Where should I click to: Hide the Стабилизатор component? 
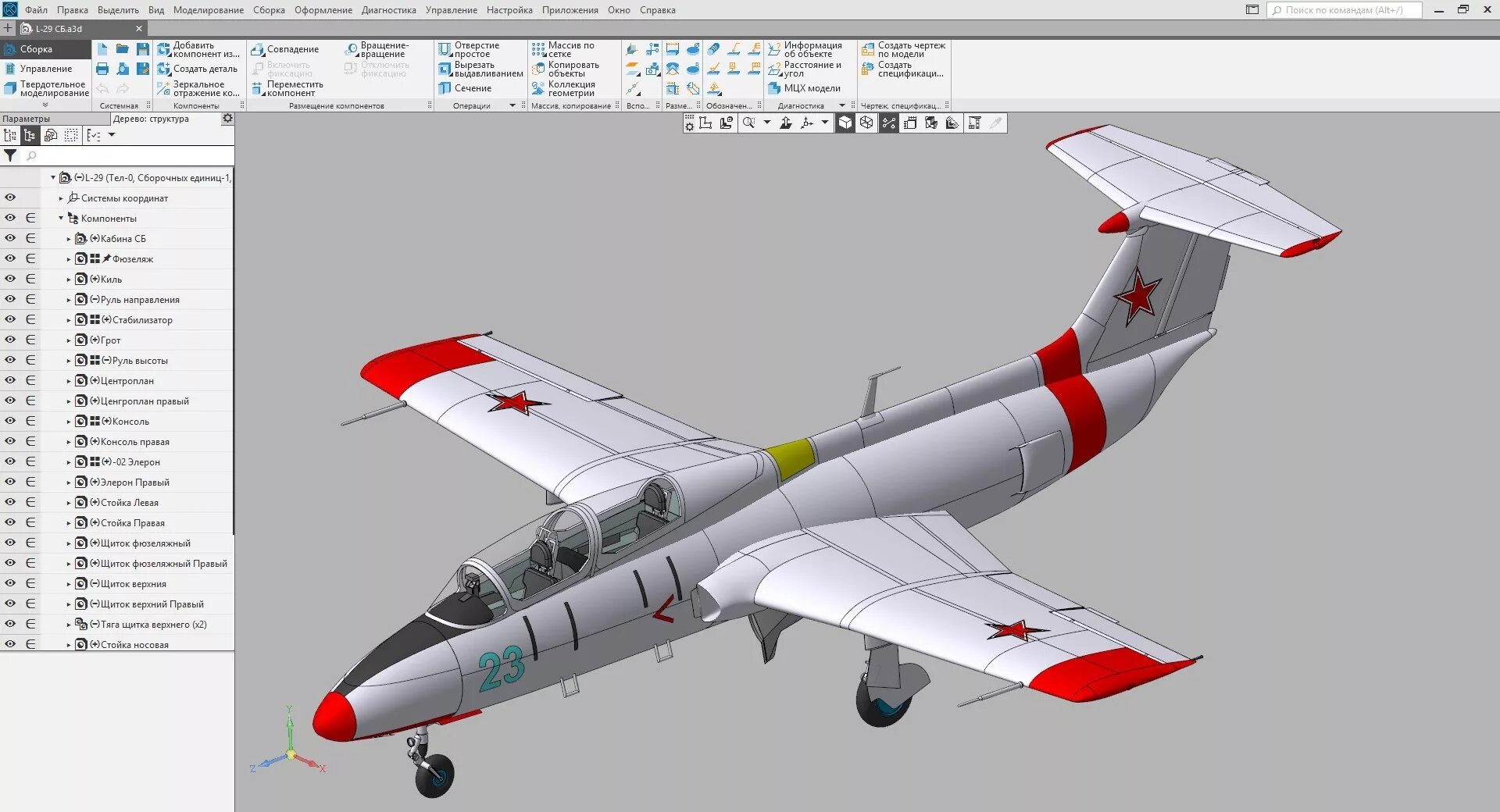[10, 319]
